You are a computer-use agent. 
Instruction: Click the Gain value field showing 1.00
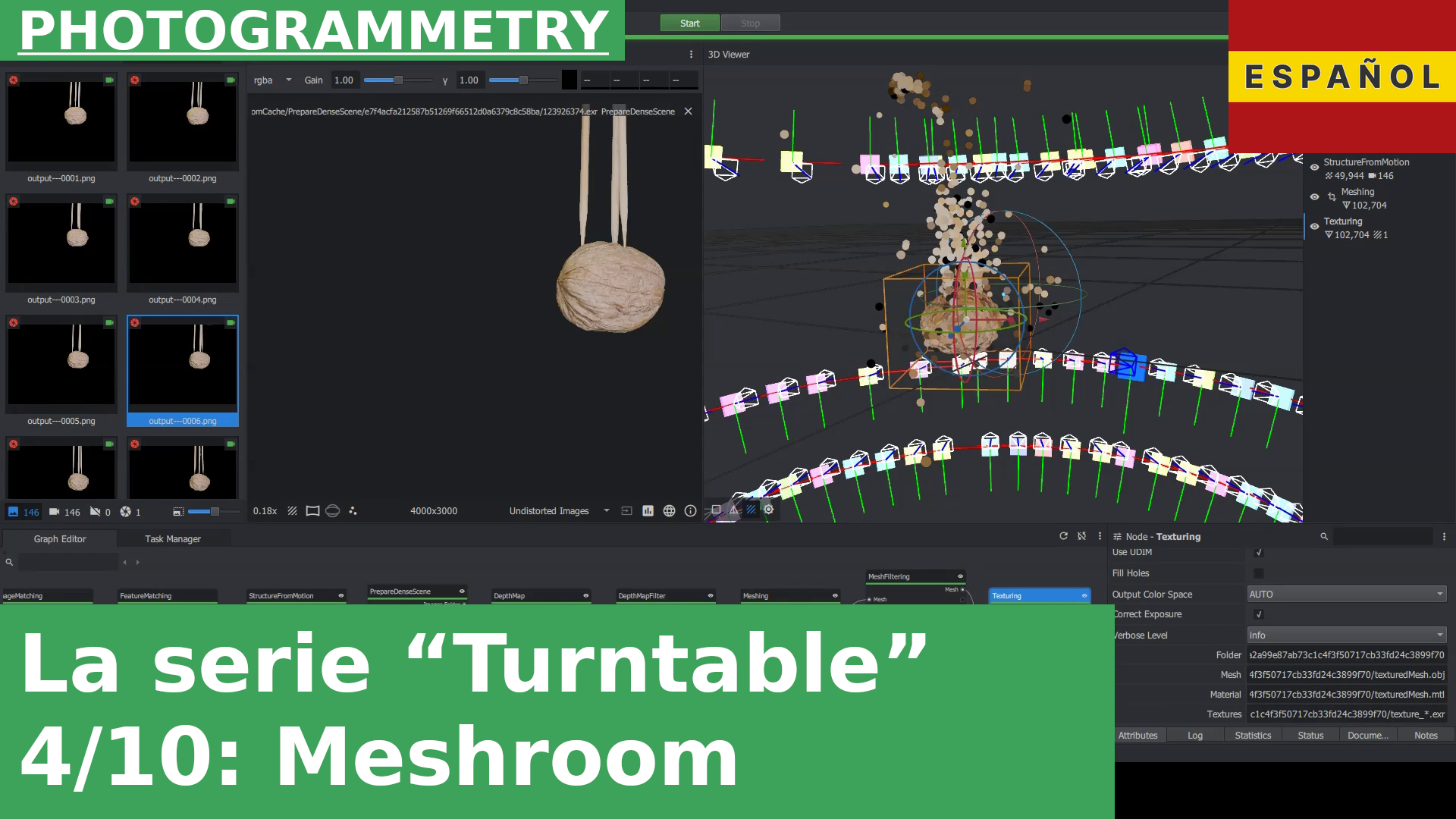[x=344, y=80]
